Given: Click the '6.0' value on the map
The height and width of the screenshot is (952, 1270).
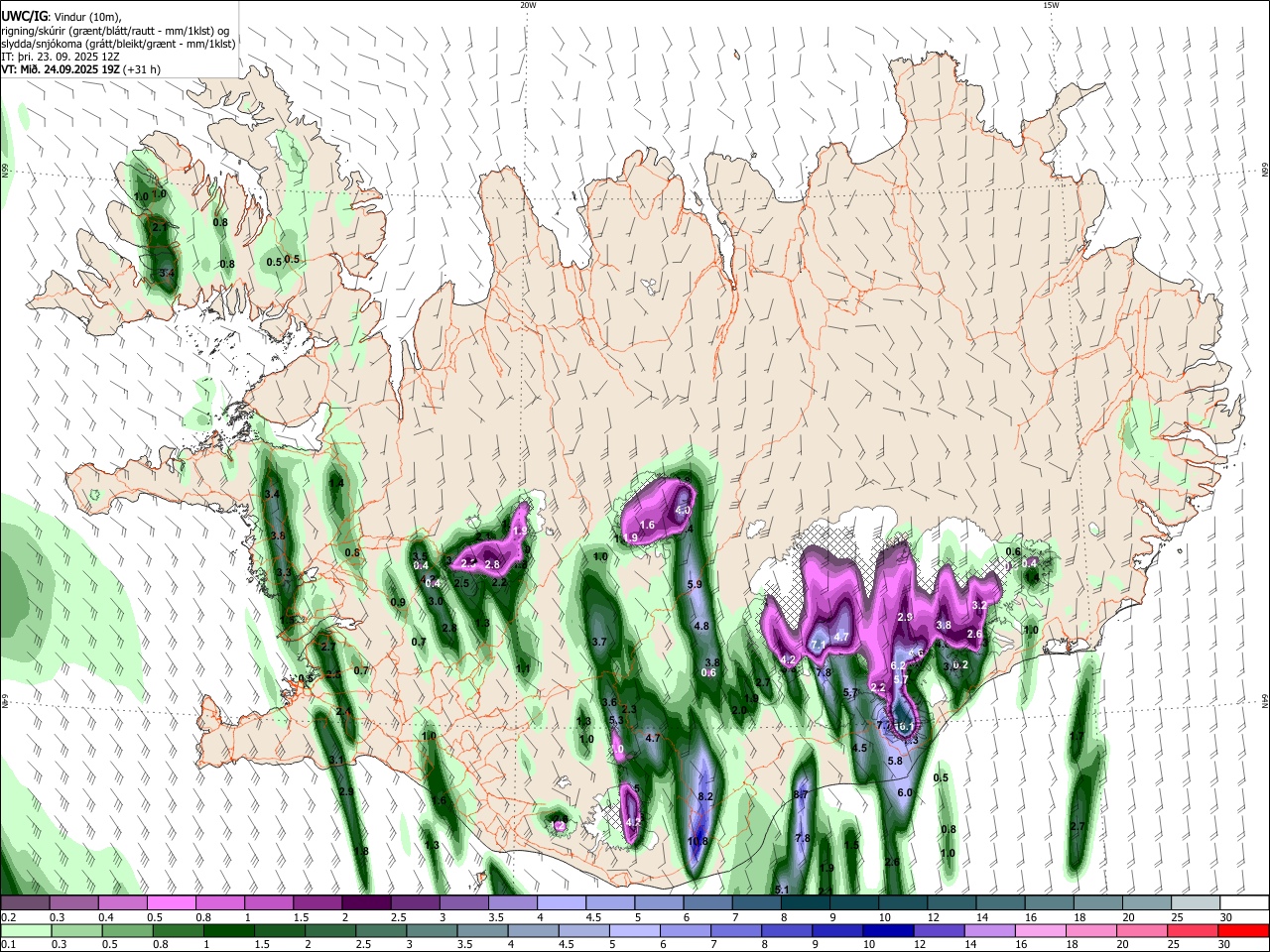Looking at the screenshot, I should [x=905, y=792].
